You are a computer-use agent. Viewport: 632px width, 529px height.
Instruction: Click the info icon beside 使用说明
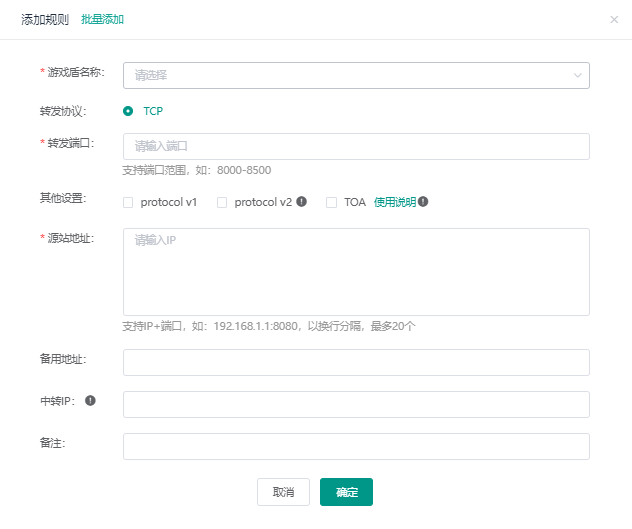pos(423,202)
